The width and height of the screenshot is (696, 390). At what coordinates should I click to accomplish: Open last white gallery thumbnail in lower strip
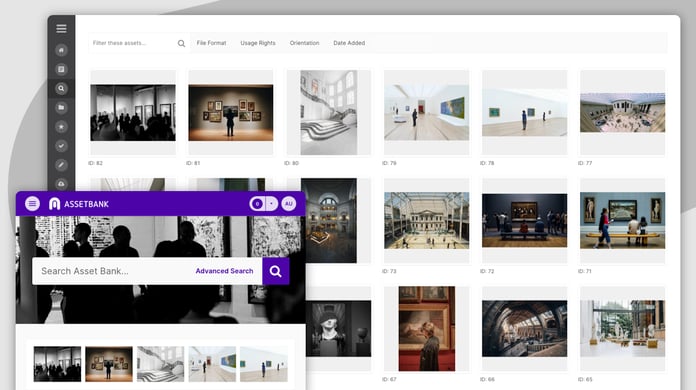(264, 364)
